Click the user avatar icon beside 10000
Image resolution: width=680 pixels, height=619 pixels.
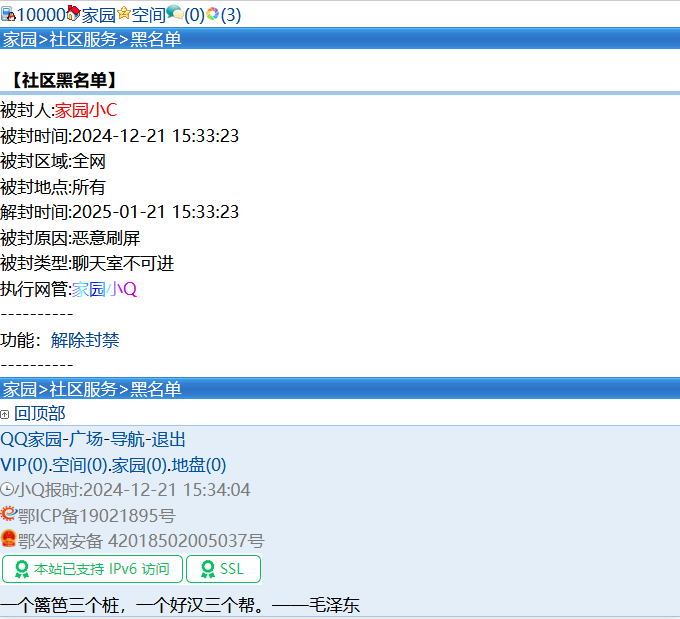coord(8,14)
